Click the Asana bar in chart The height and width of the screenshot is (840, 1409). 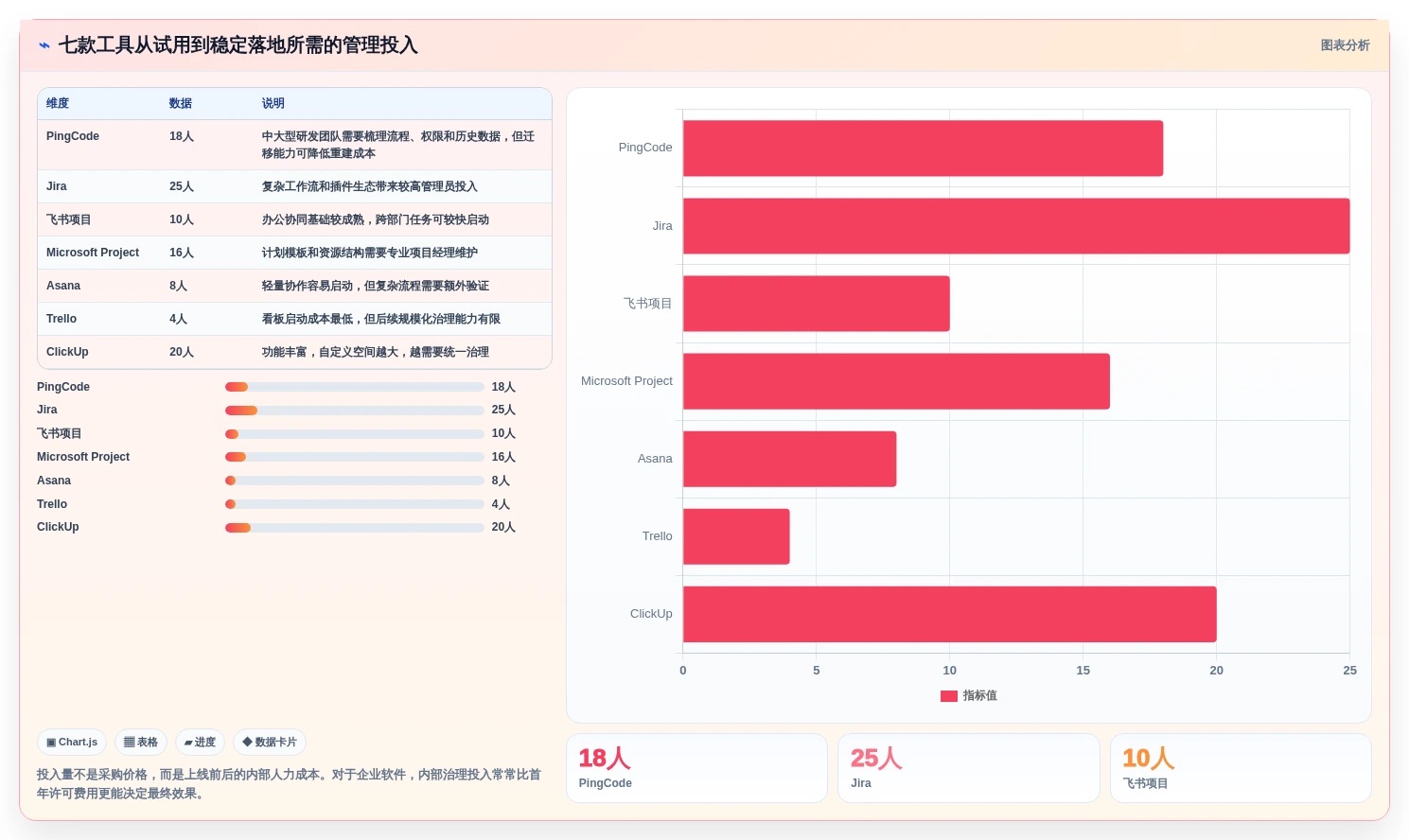pos(789,459)
